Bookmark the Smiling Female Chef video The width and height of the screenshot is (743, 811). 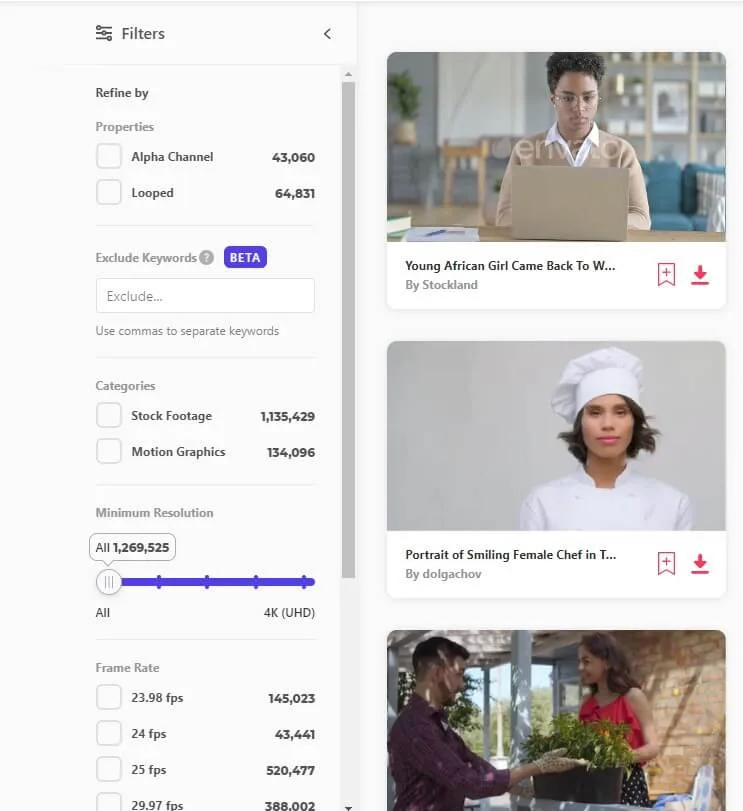click(x=666, y=563)
